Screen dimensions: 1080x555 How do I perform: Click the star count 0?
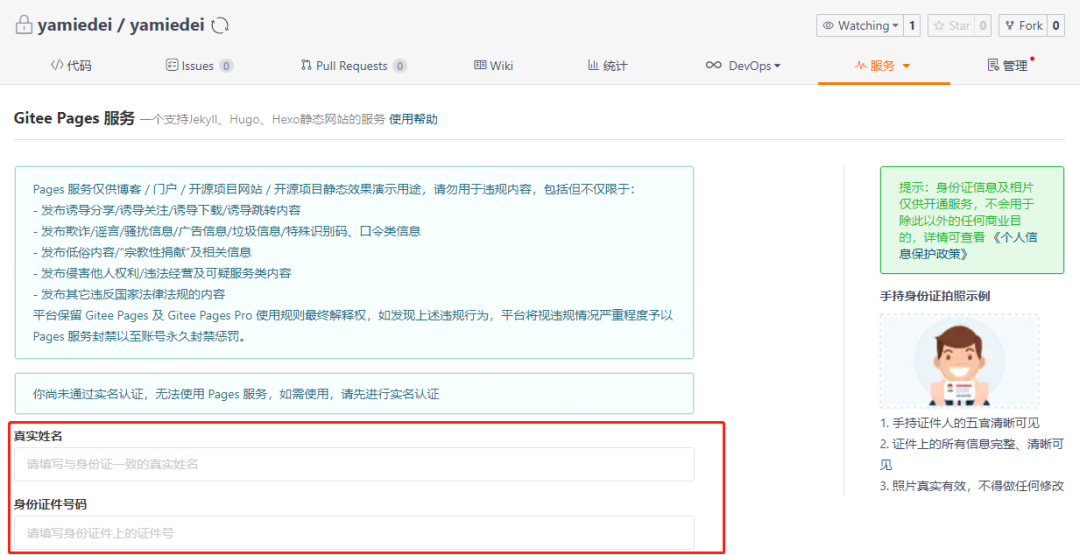tap(983, 26)
